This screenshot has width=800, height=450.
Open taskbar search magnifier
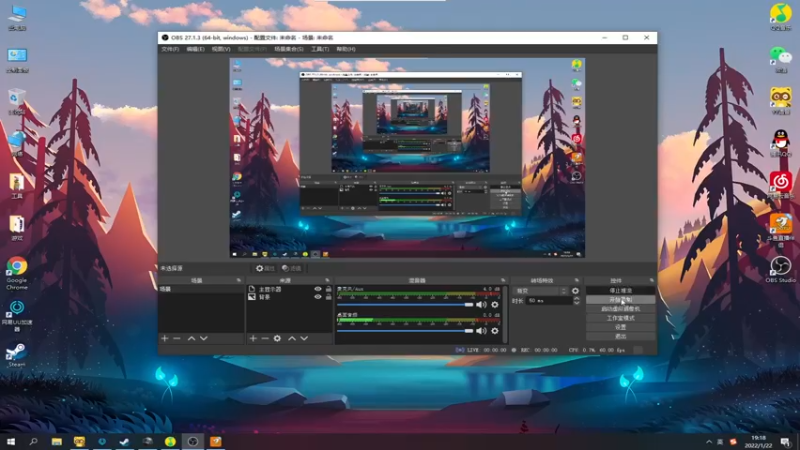tap(33, 441)
